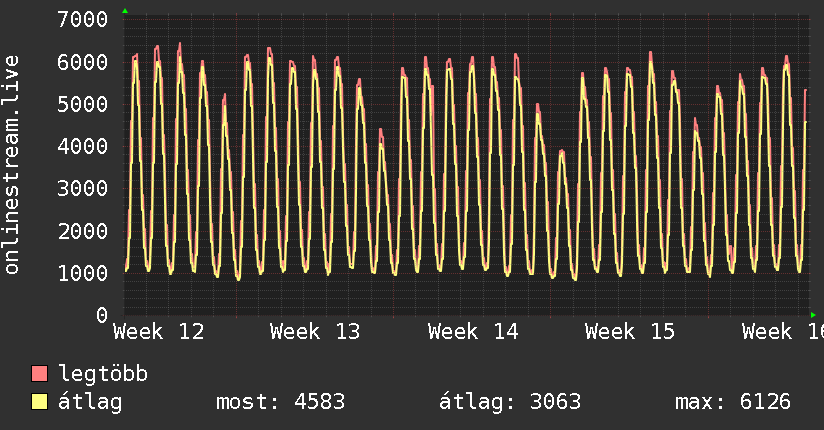Click the 7000 y-axis tick label
The height and width of the screenshot is (430, 824).
click(83, 20)
